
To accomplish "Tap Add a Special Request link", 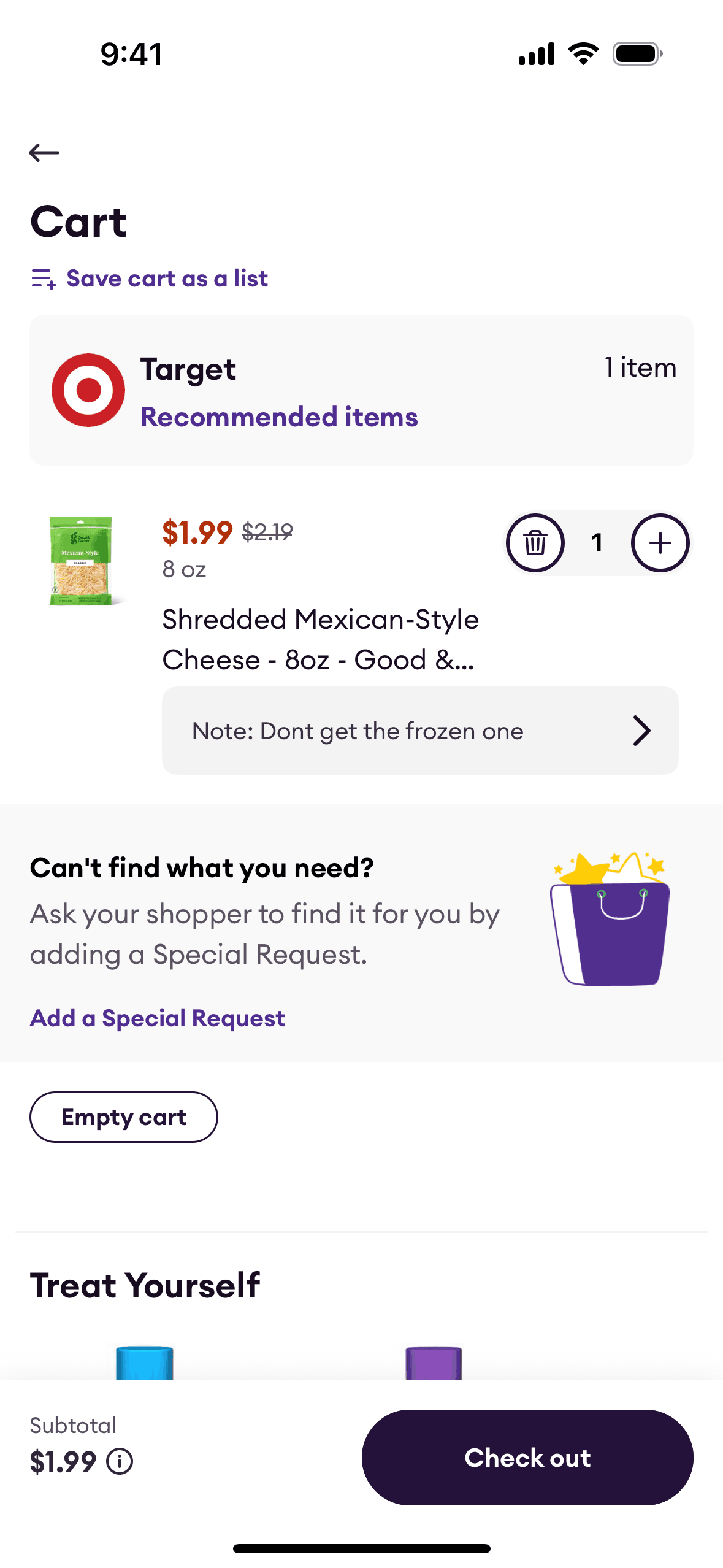I will tap(158, 1018).
